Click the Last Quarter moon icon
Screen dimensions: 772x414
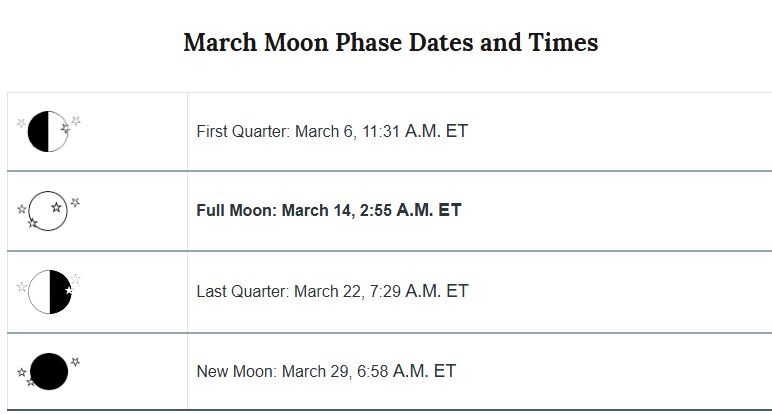[50, 292]
